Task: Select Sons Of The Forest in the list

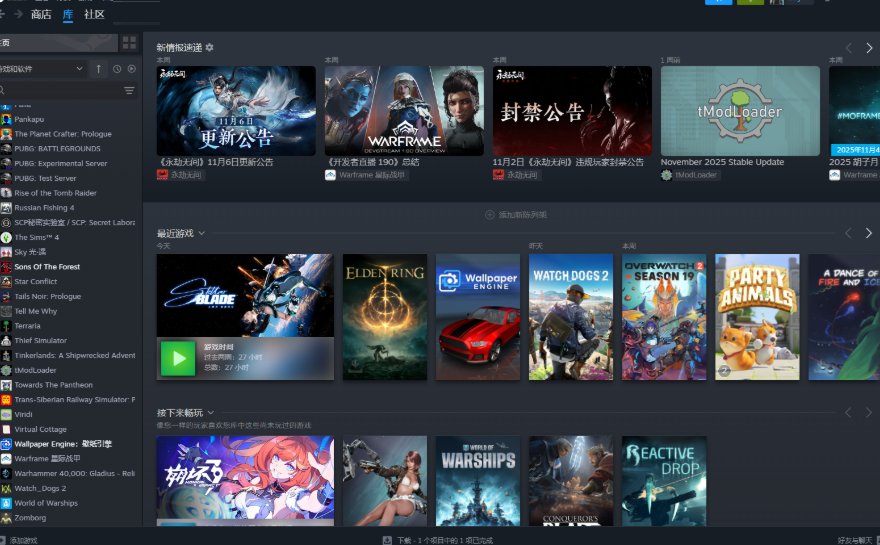Action: pos(47,267)
